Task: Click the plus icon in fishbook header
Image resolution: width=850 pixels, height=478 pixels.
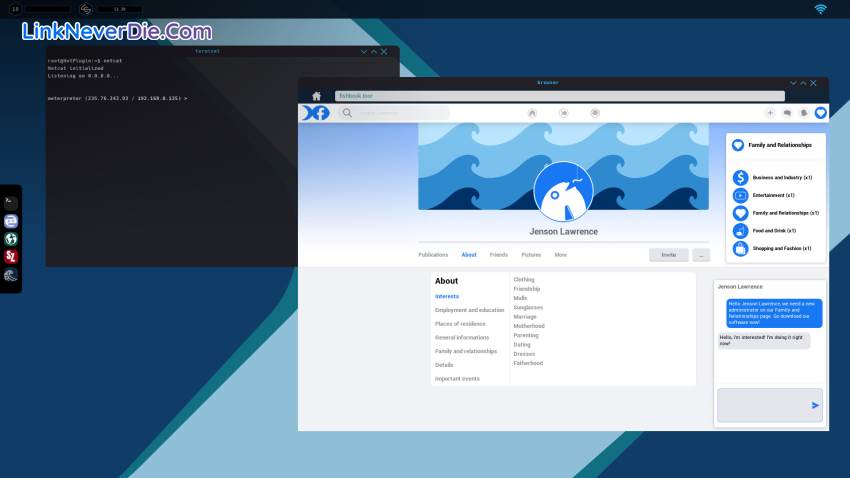Action: pos(770,113)
